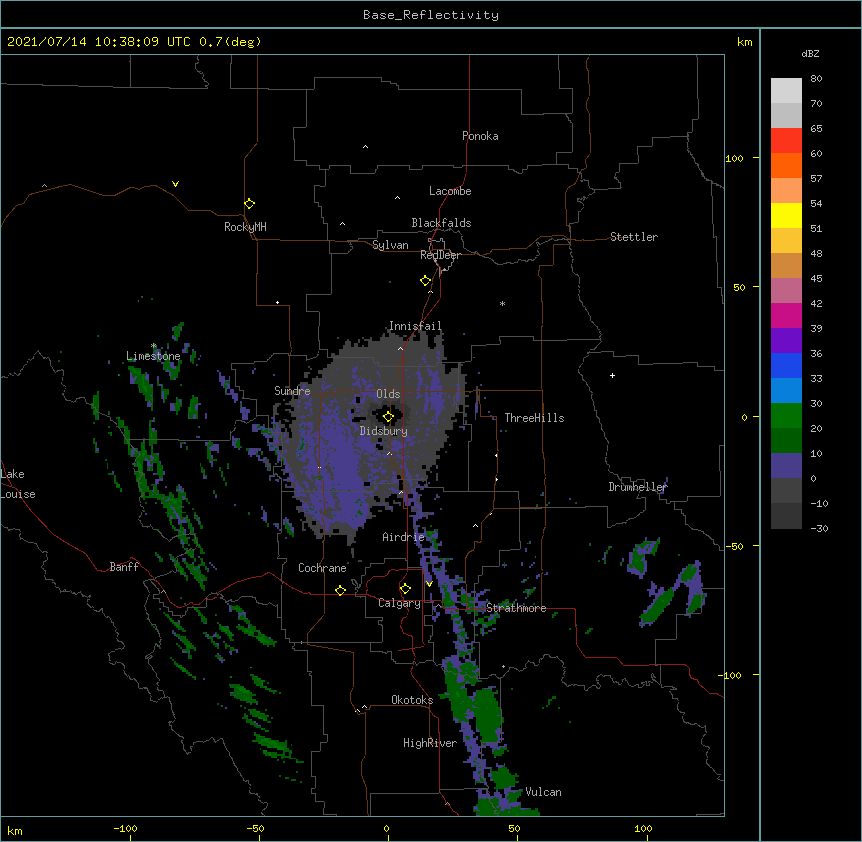The image size is (862, 842).
Task: Select the radar site diamond above Didsbury
Action: (x=388, y=417)
